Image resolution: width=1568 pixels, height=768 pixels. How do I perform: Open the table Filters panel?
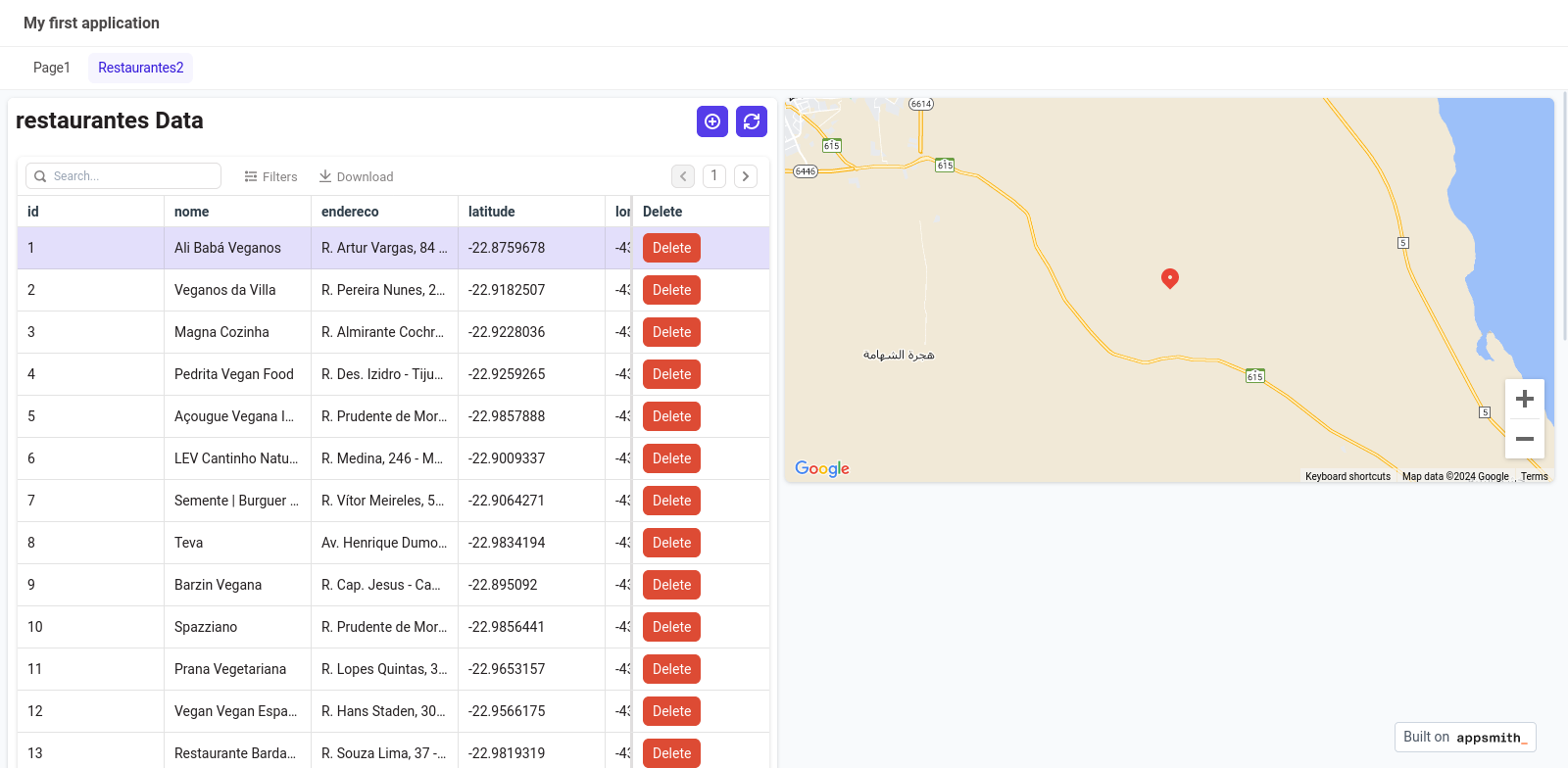[x=270, y=176]
